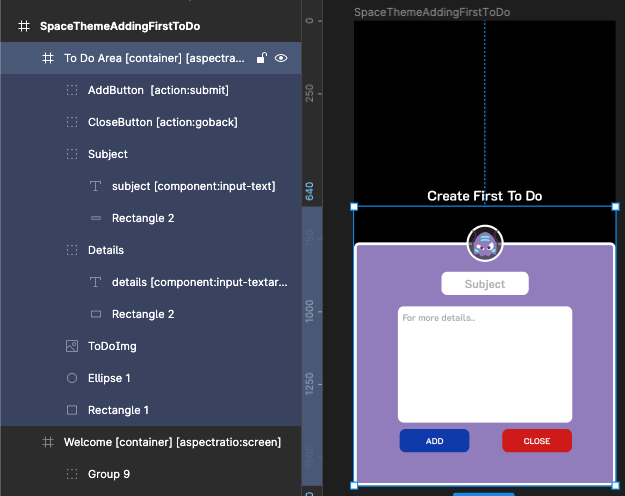Click rectangle icon of Rectangle 2 under Subject
The width and height of the screenshot is (625, 496).
pyautogui.click(x=96, y=218)
